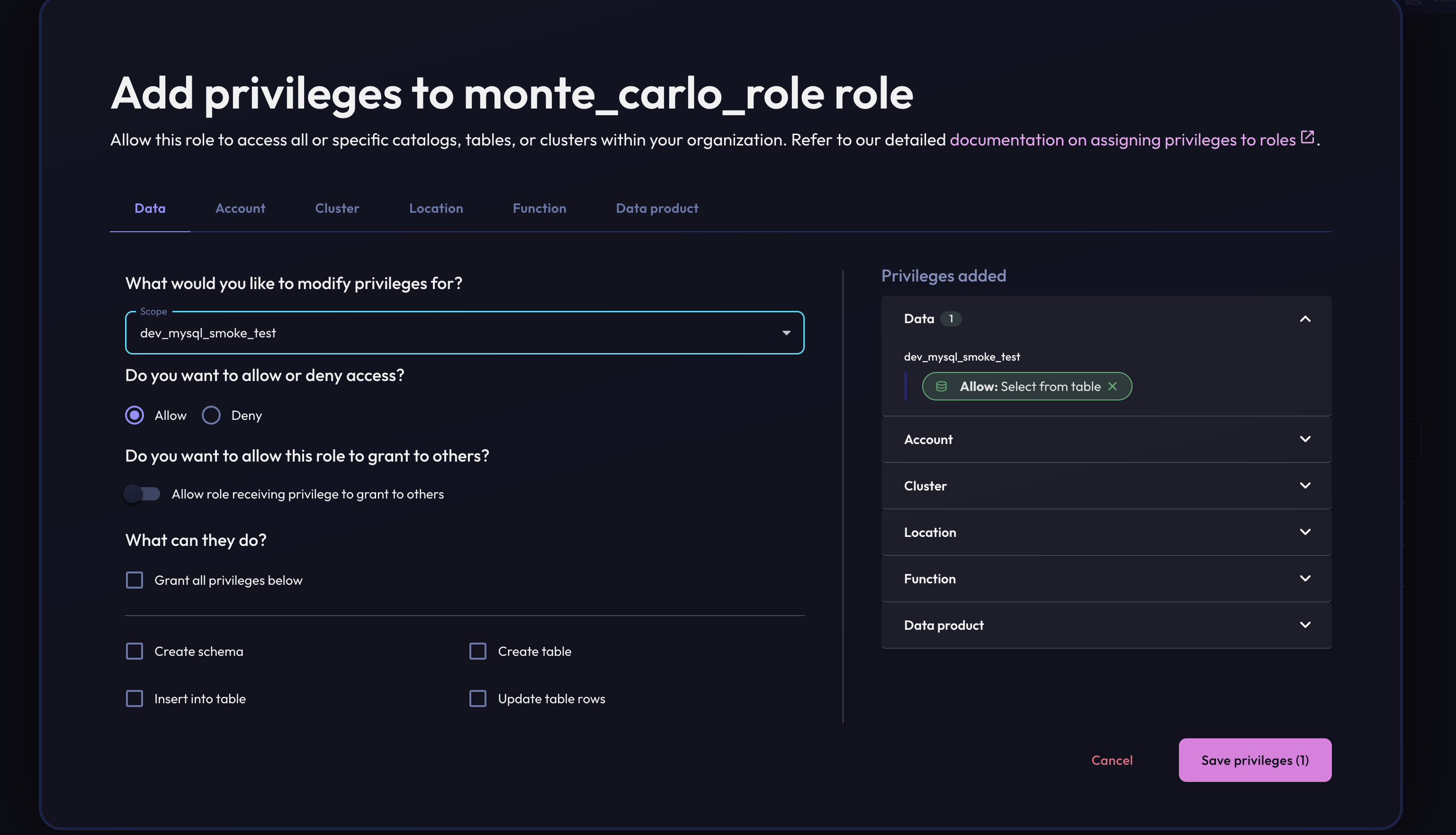Click the database icon in Allow chip
Image resolution: width=1456 pixels, height=835 pixels.
click(x=941, y=387)
